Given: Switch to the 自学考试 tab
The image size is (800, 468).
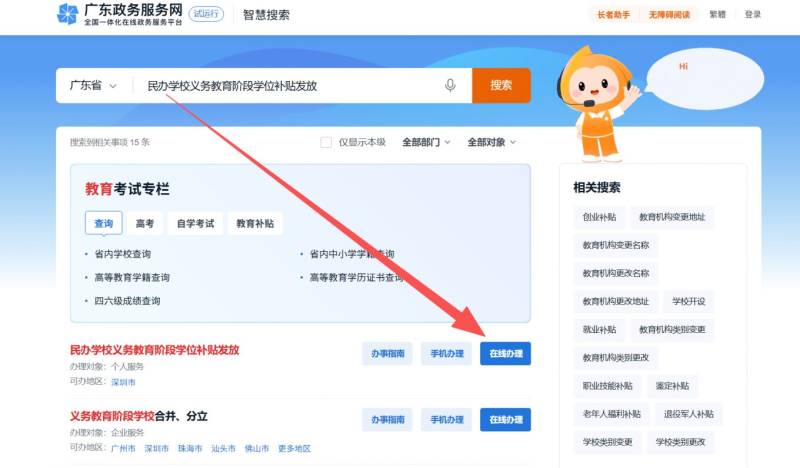Looking at the screenshot, I should (x=196, y=224).
